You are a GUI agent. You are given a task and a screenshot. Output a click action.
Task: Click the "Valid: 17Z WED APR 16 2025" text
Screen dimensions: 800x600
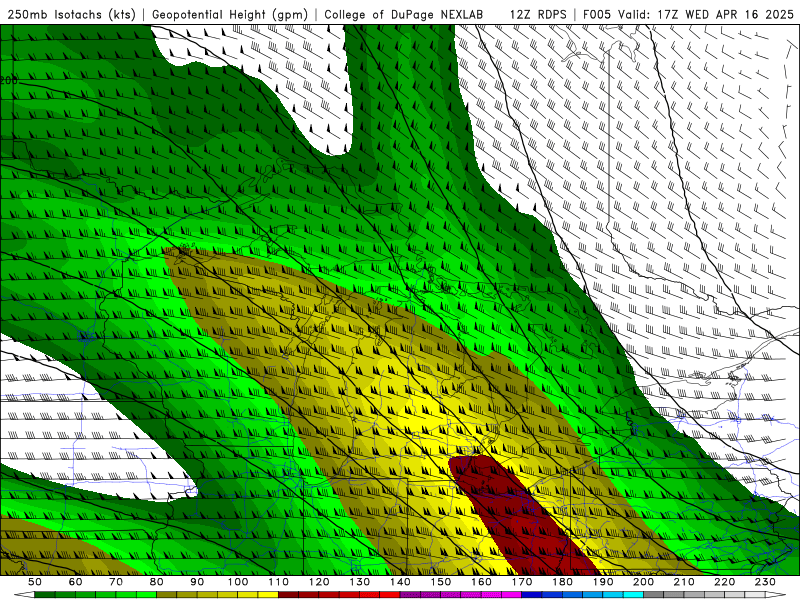706,15
